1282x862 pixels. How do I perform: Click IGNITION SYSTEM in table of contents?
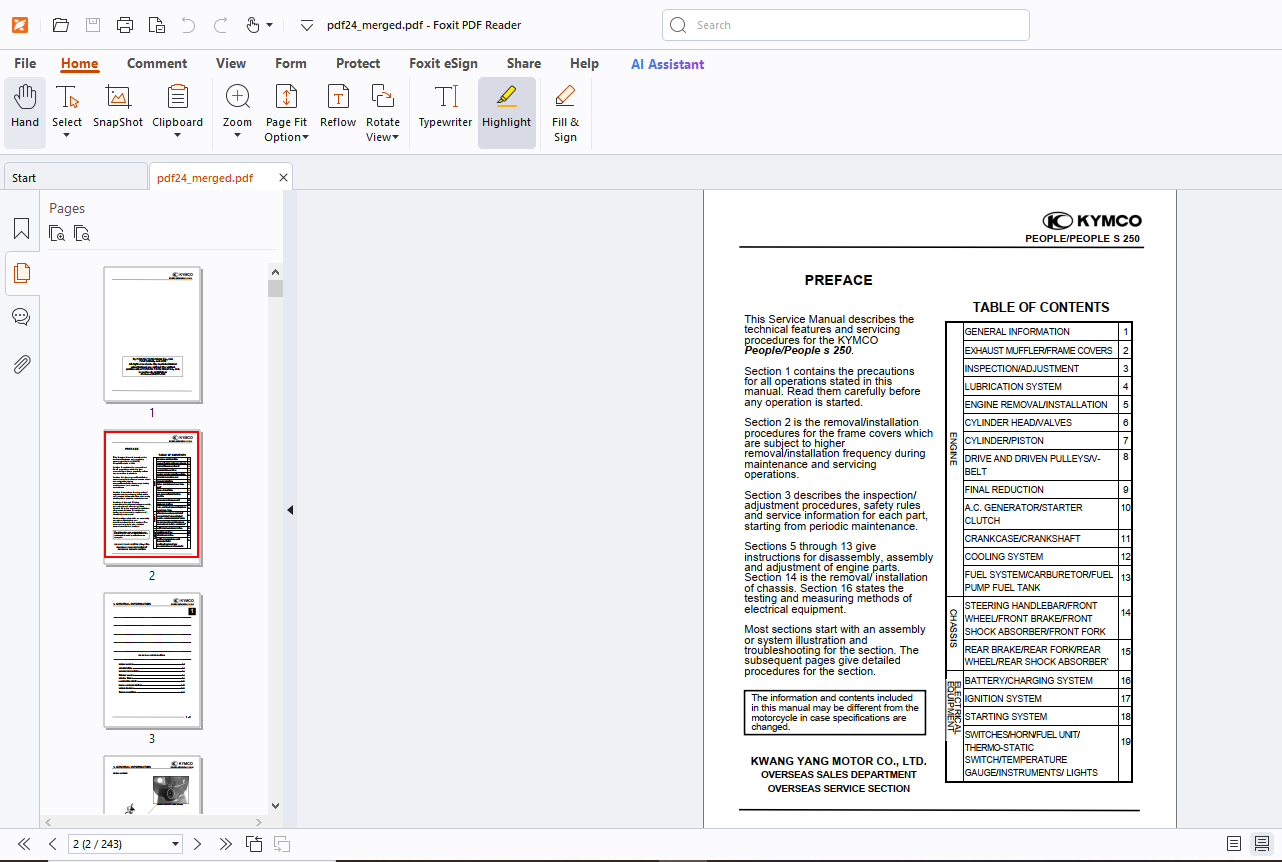coord(1003,699)
